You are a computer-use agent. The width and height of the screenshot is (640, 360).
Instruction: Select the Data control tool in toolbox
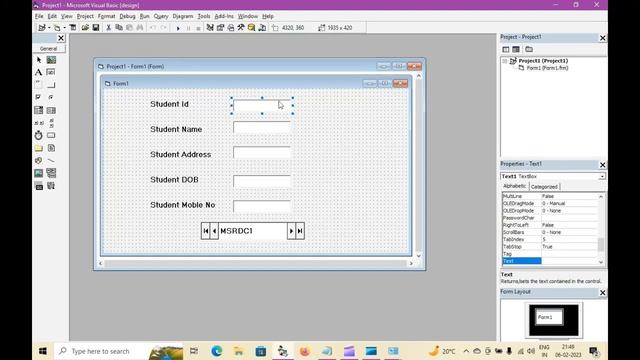point(51,173)
